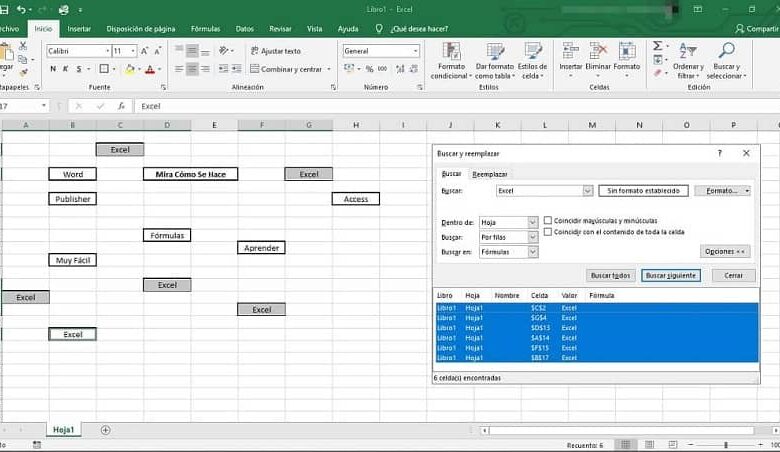Screen dimensions: 780x452
Task: Click Cerrar button in dialog
Action: (733, 275)
